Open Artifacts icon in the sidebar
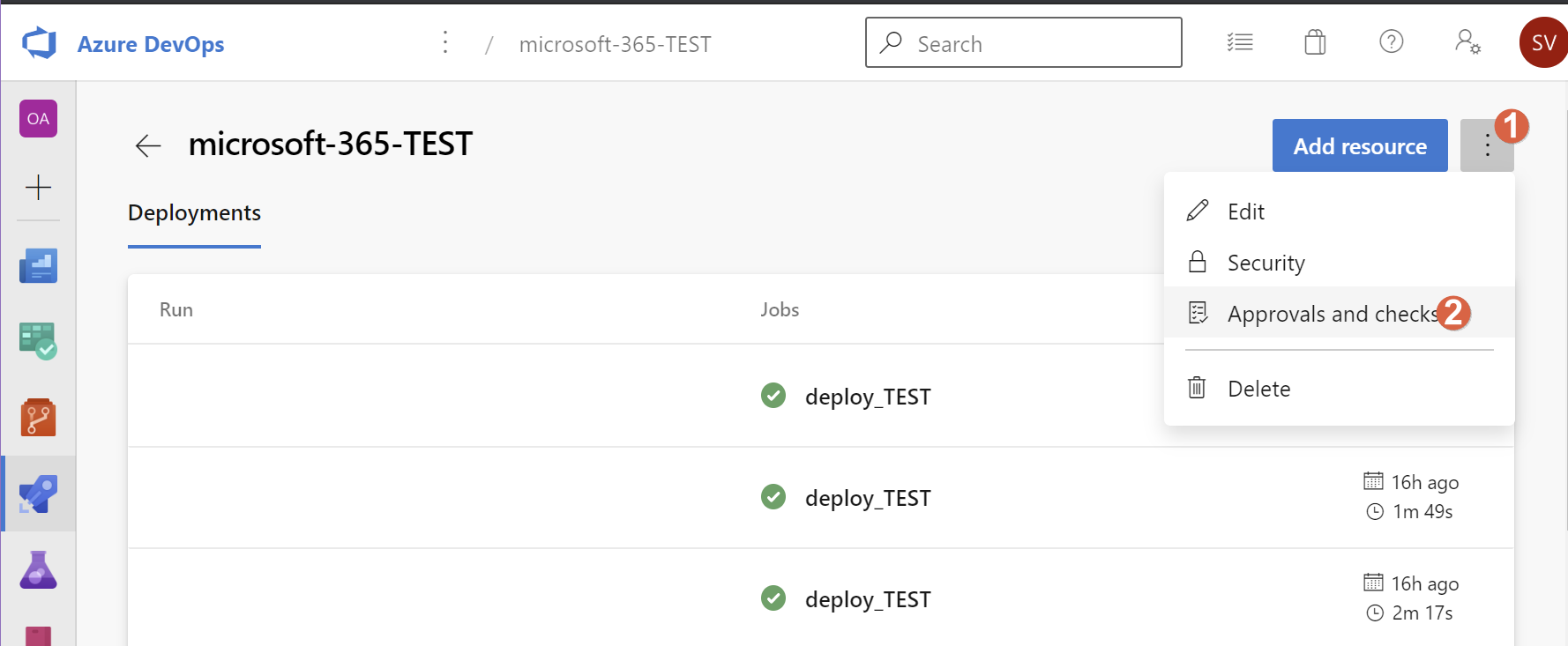 (x=38, y=635)
